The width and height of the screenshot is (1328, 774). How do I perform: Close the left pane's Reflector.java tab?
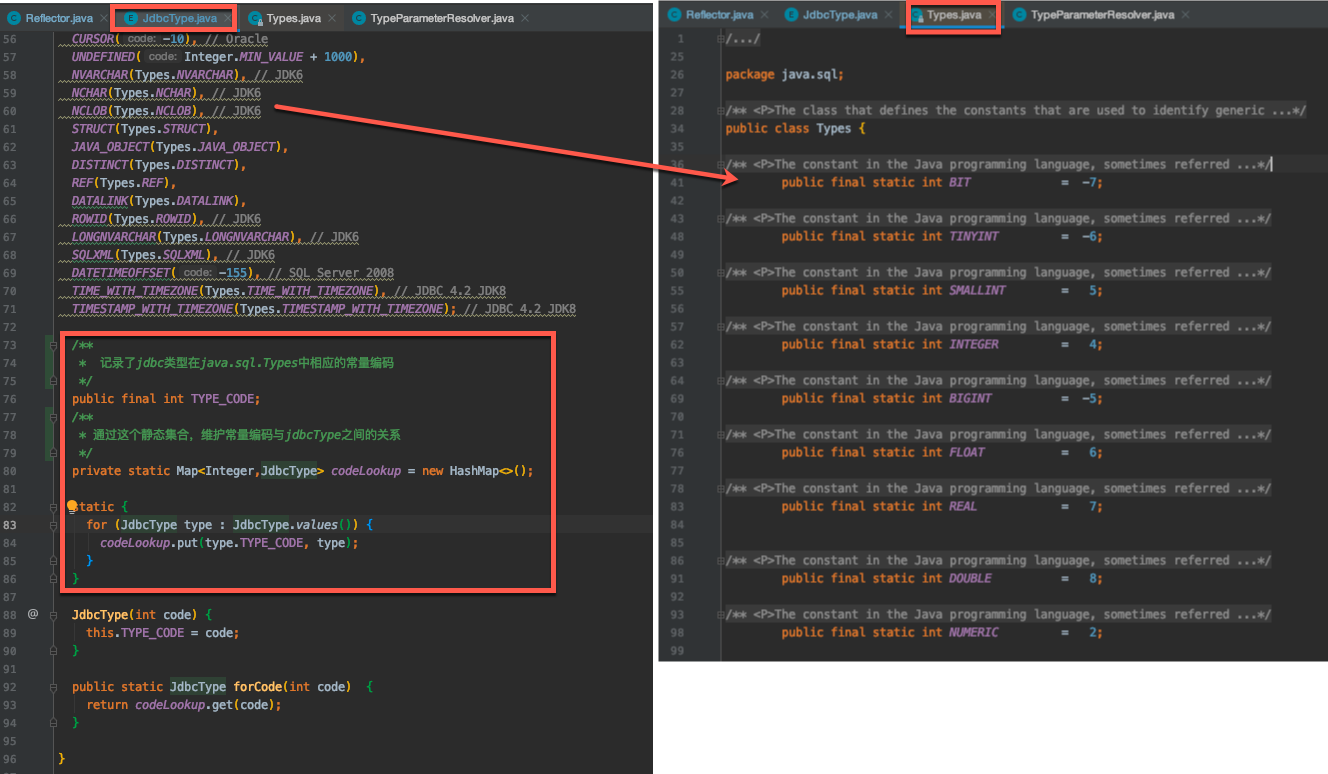pos(103,19)
